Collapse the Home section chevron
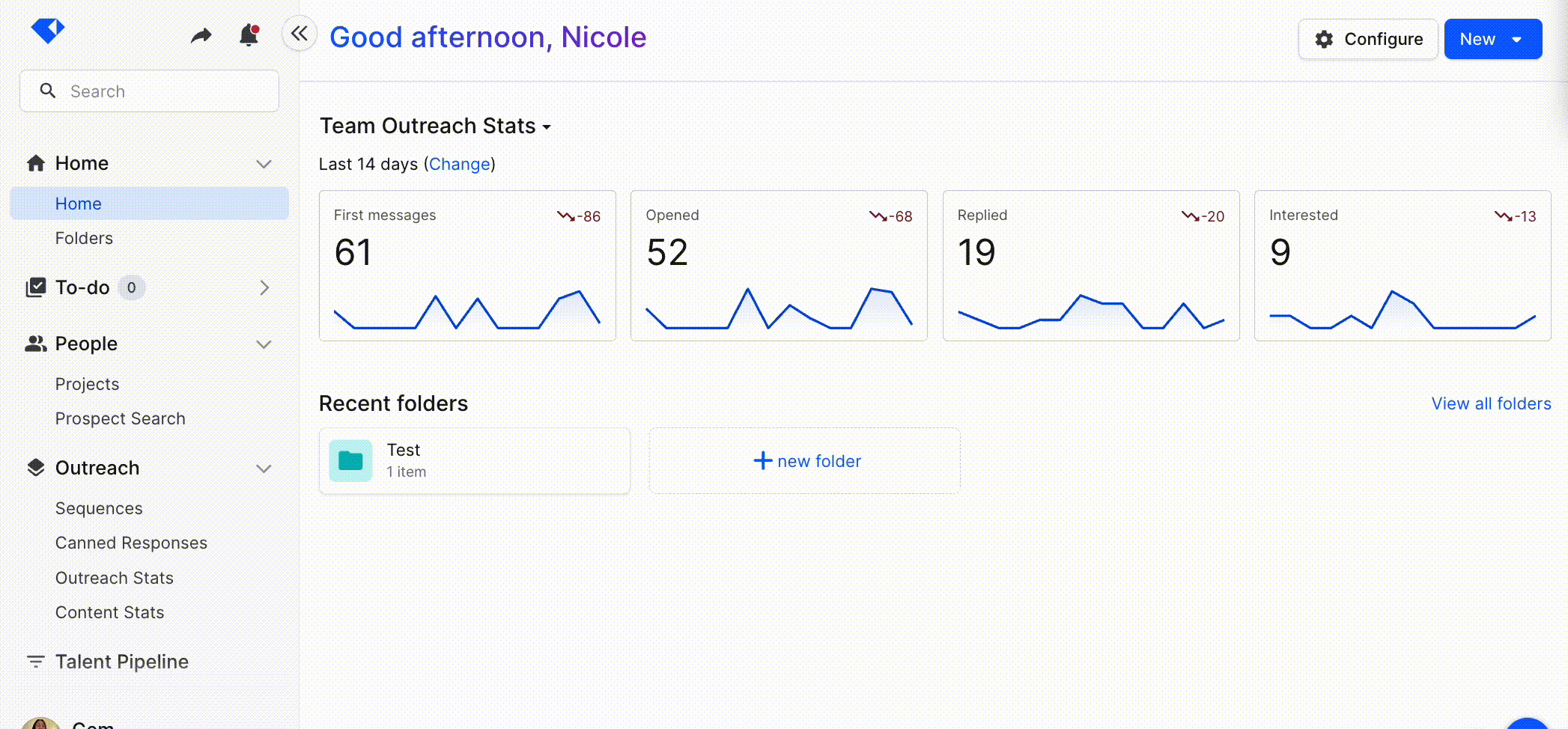This screenshot has height=729, width=1568. (x=264, y=164)
